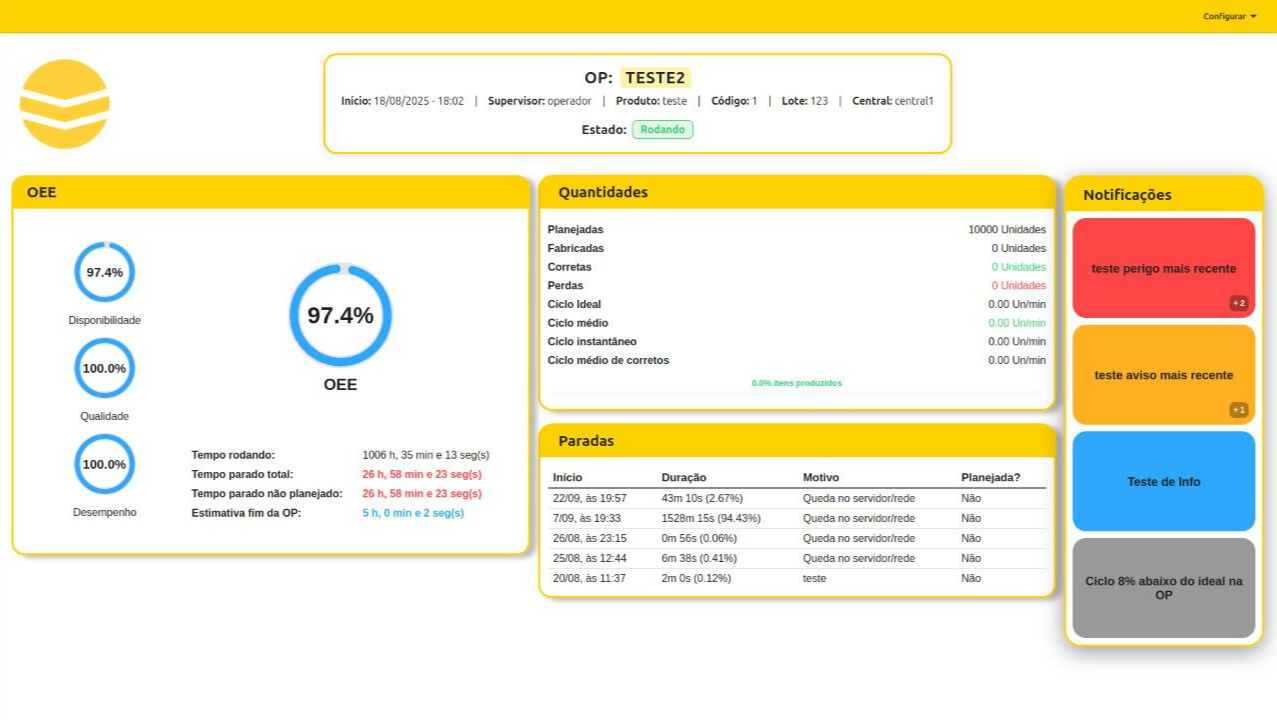The image size is (1277, 720).
Task: Click the +1 badge on warning notification
Action: pos(1238,410)
